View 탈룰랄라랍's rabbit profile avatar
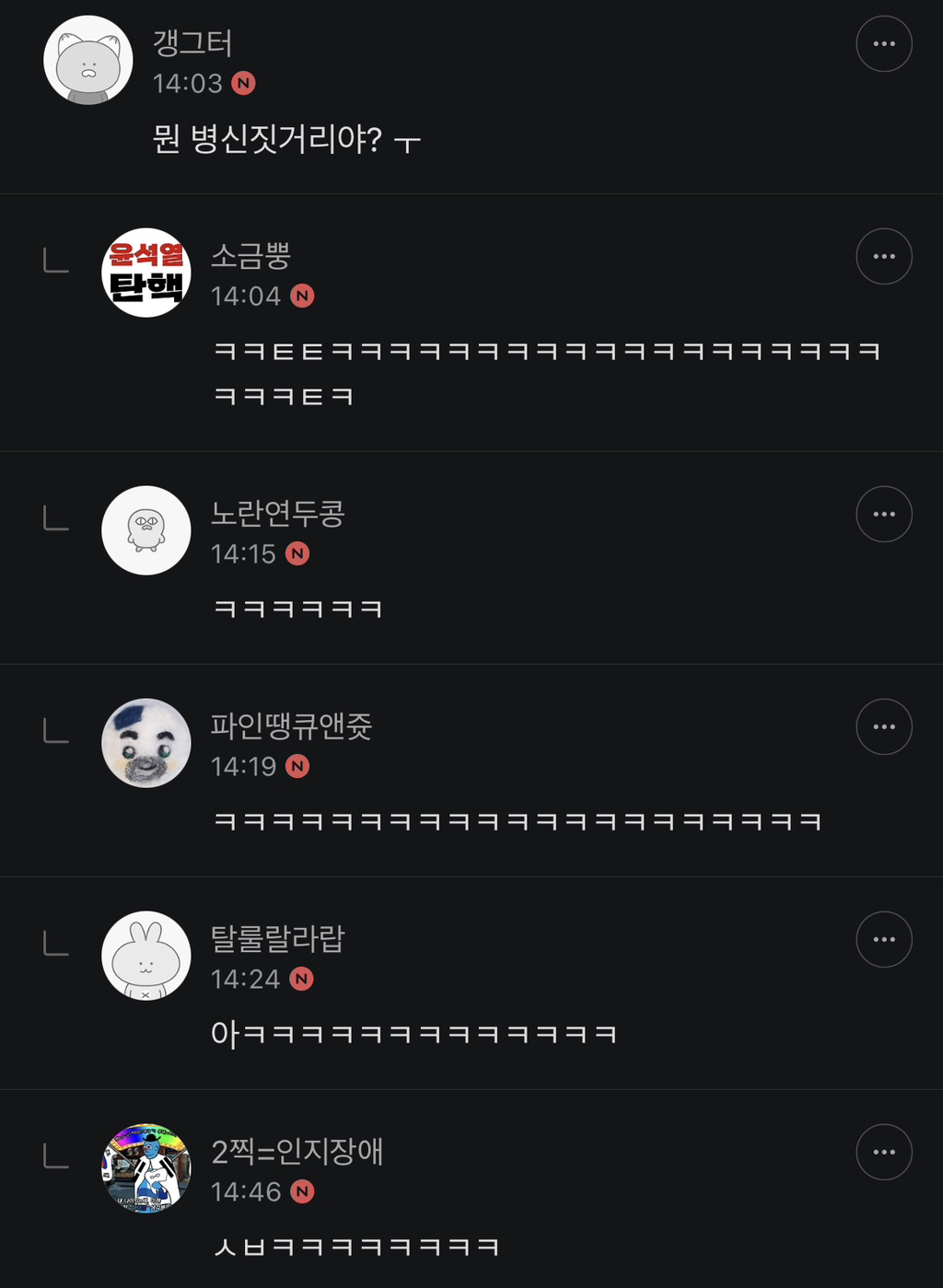This screenshot has width=943, height=1288. pyautogui.click(x=146, y=956)
